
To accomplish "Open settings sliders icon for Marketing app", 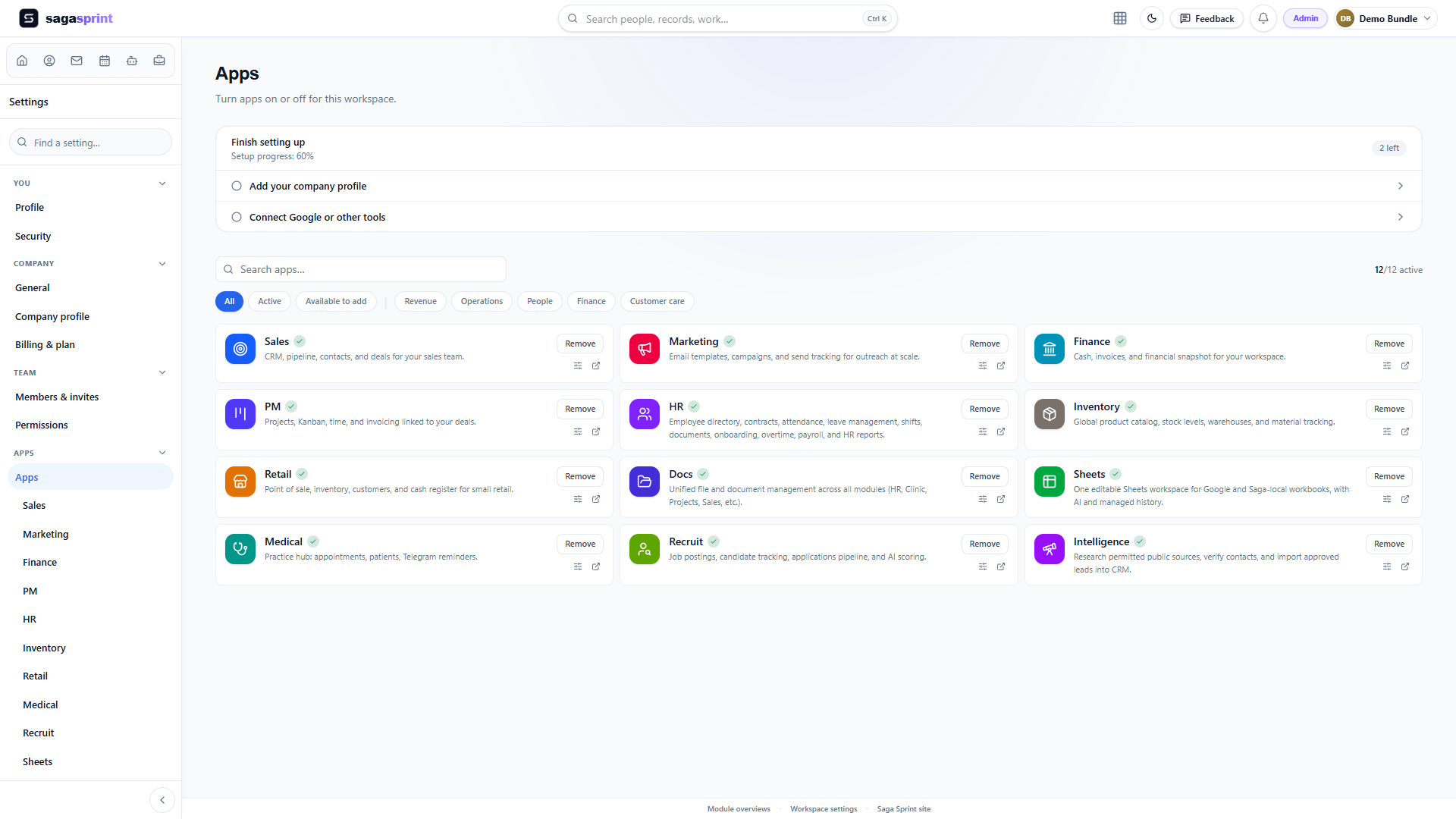I will pyautogui.click(x=983, y=366).
